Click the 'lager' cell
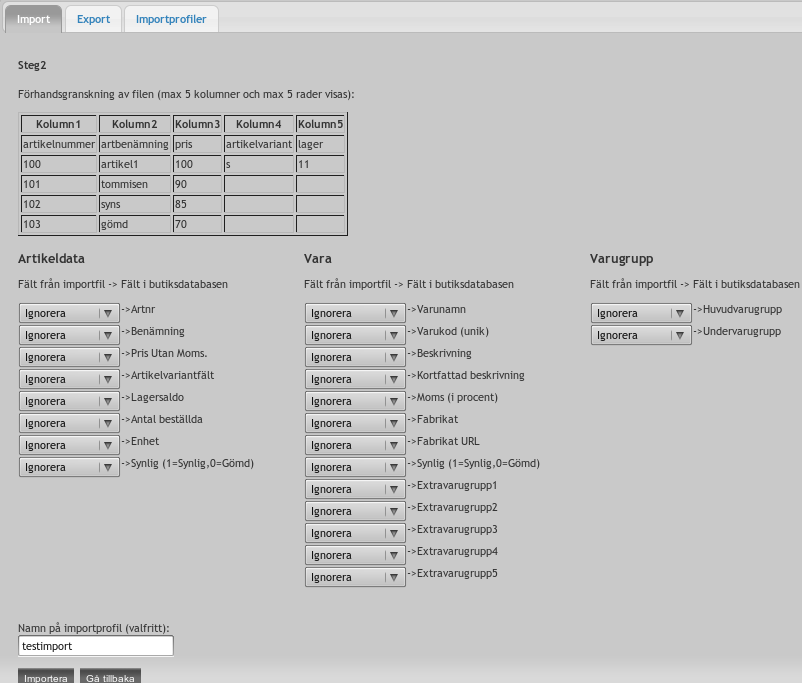The image size is (802, 683). point(320,144)
